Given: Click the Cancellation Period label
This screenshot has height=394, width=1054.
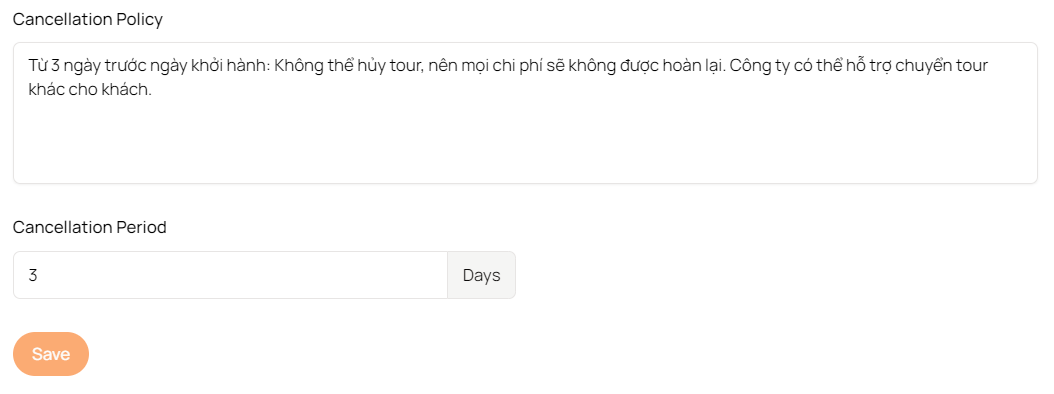Looking at the screenshot, I should (x=90, y=227).
